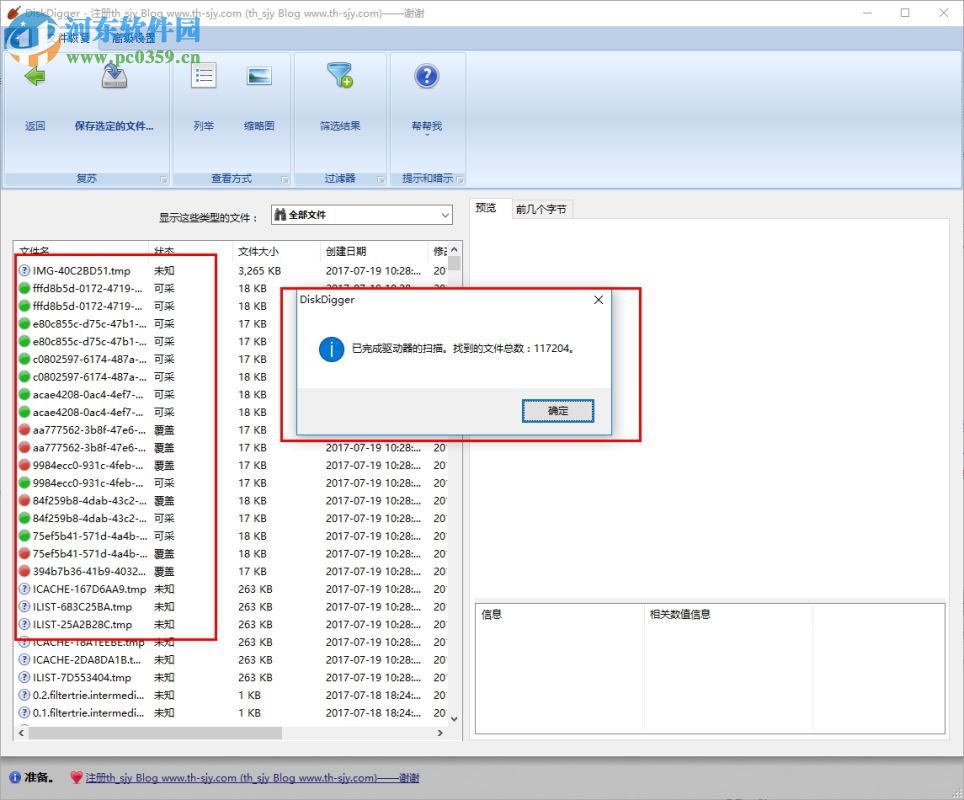Switch to 列举 list view icon
Screen dimensions: 964x800
[x=203, y=75]
